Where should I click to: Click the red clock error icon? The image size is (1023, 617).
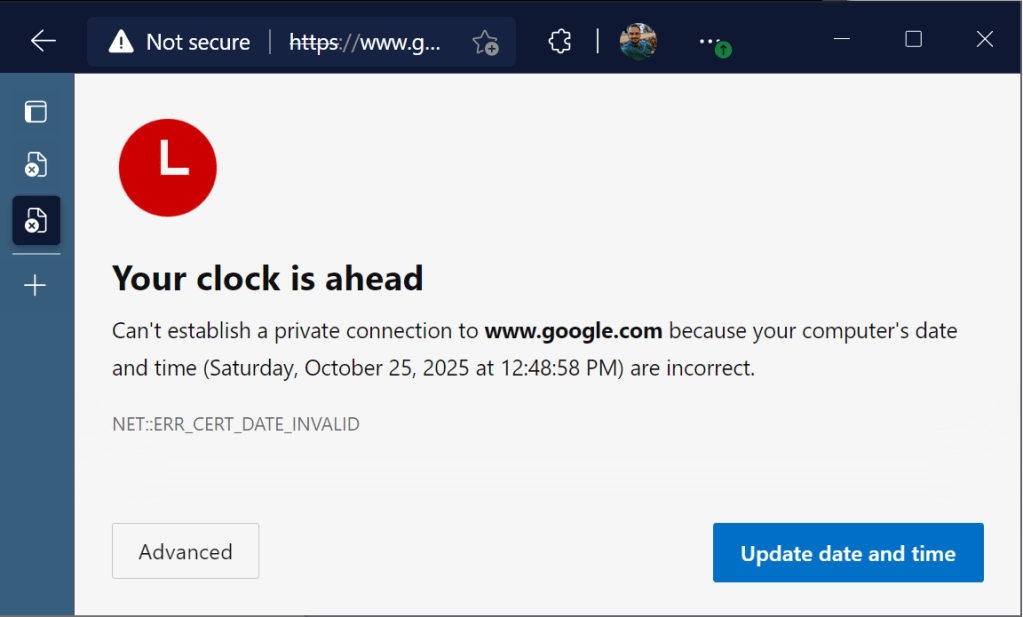[168, 167]
